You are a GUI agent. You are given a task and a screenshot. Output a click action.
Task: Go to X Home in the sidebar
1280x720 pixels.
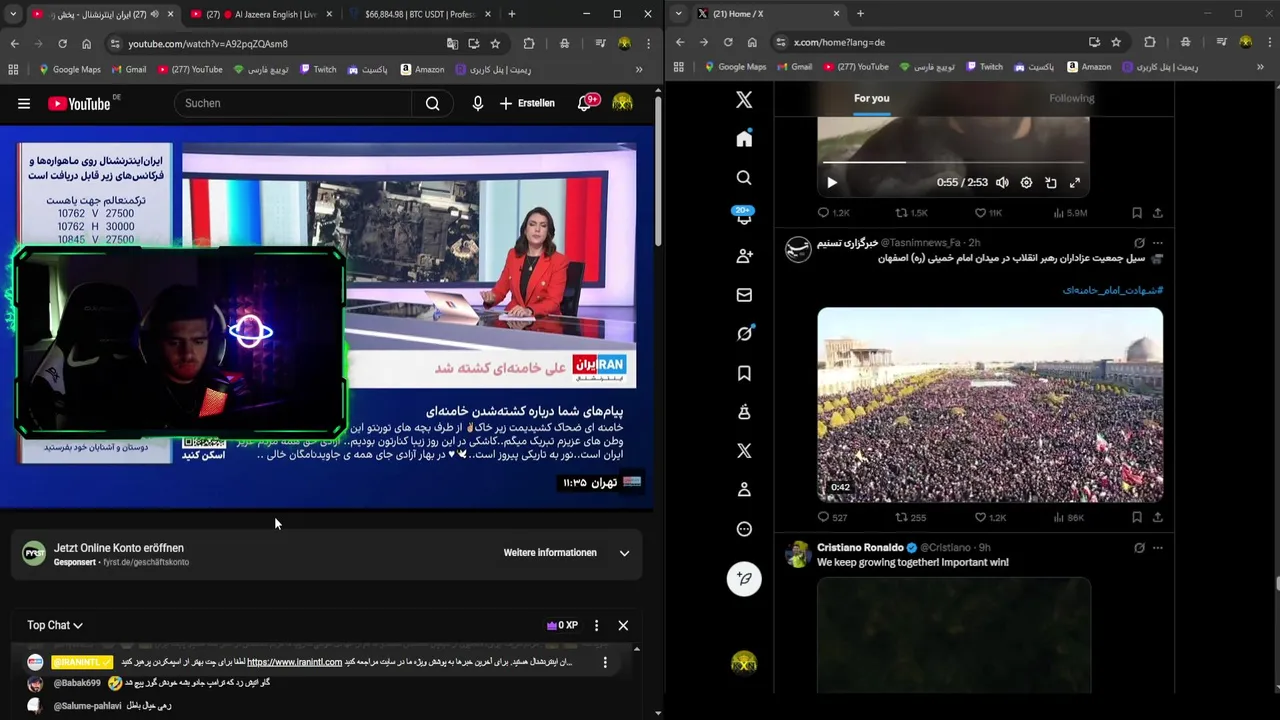click(744, 139)
